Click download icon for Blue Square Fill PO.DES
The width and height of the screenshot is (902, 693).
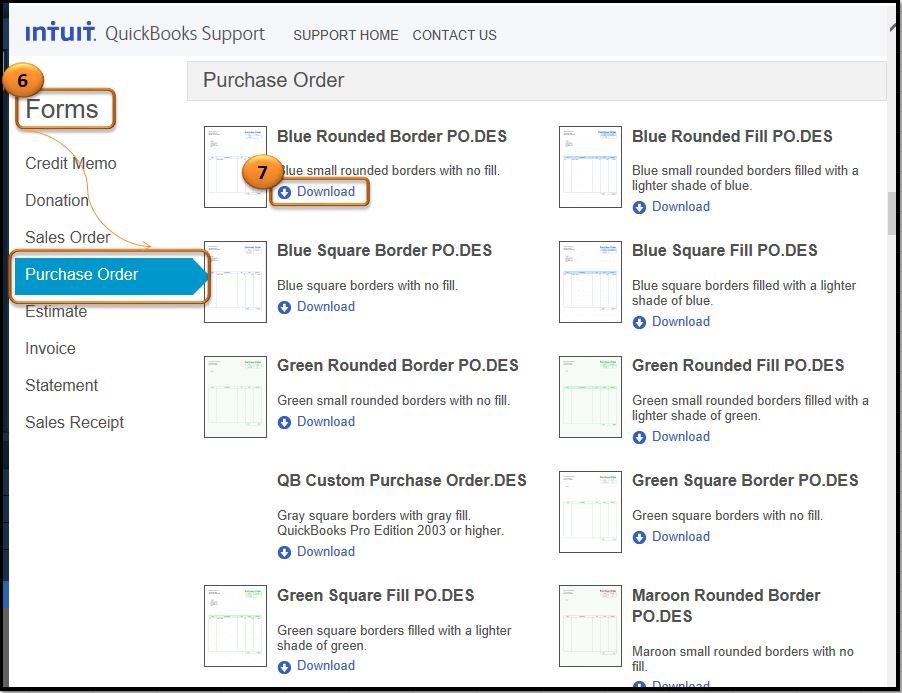tap(639, 323)
